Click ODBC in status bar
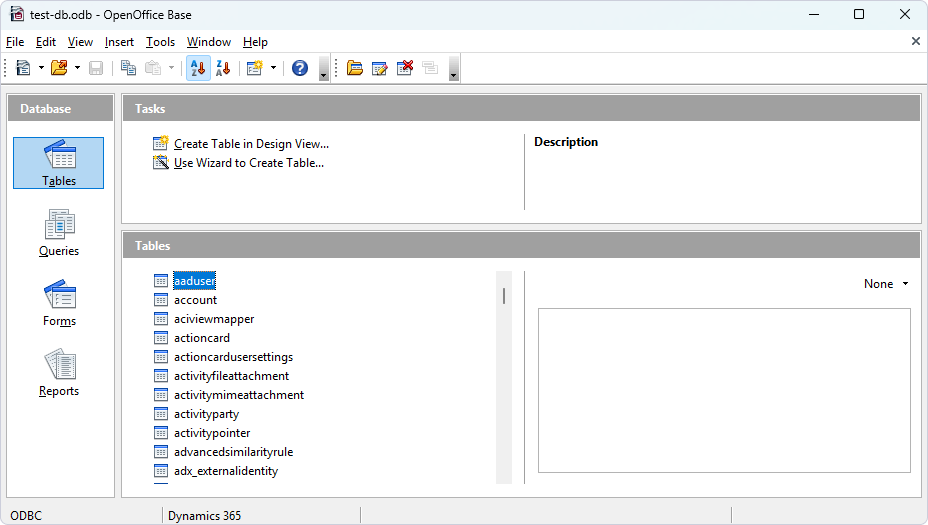The width and height of the screenshot is (928, 525). coord(26,516)
